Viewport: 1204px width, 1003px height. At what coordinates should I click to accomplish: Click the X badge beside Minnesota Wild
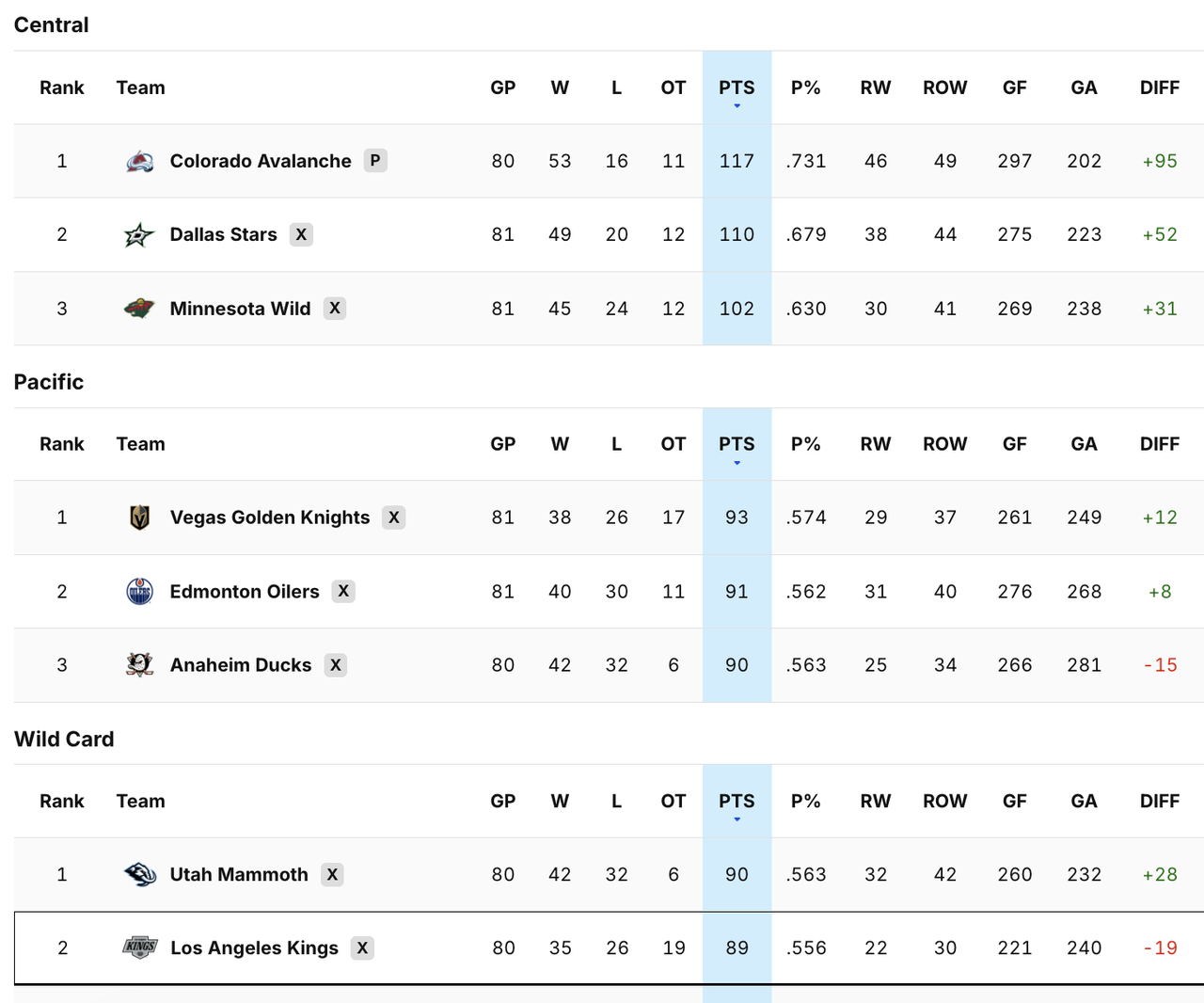click(x=335, y=308)
